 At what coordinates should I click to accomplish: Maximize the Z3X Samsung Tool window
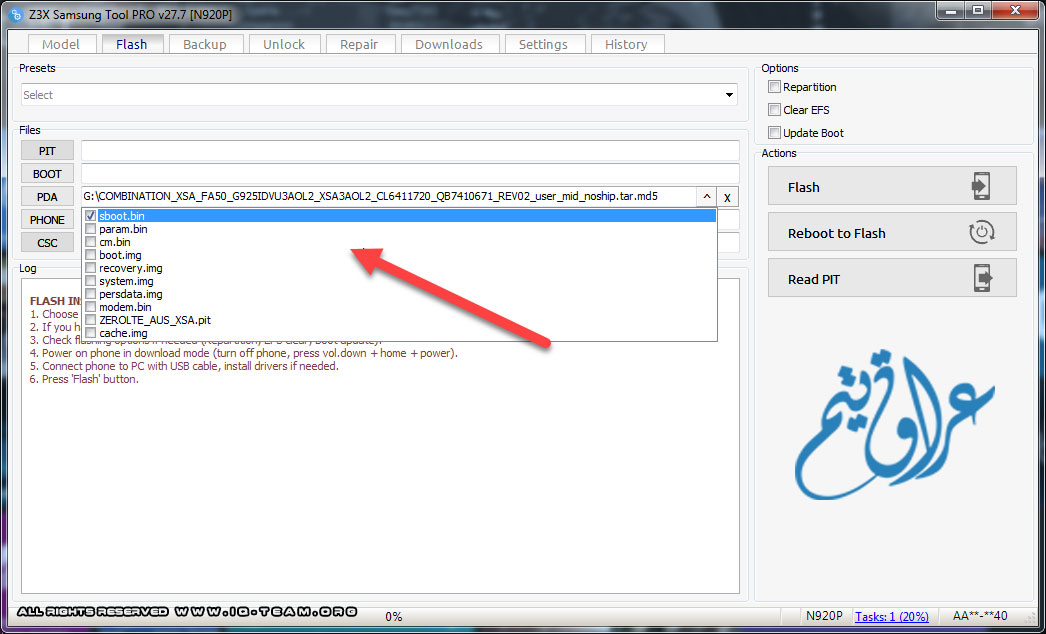tap(978, 11)
